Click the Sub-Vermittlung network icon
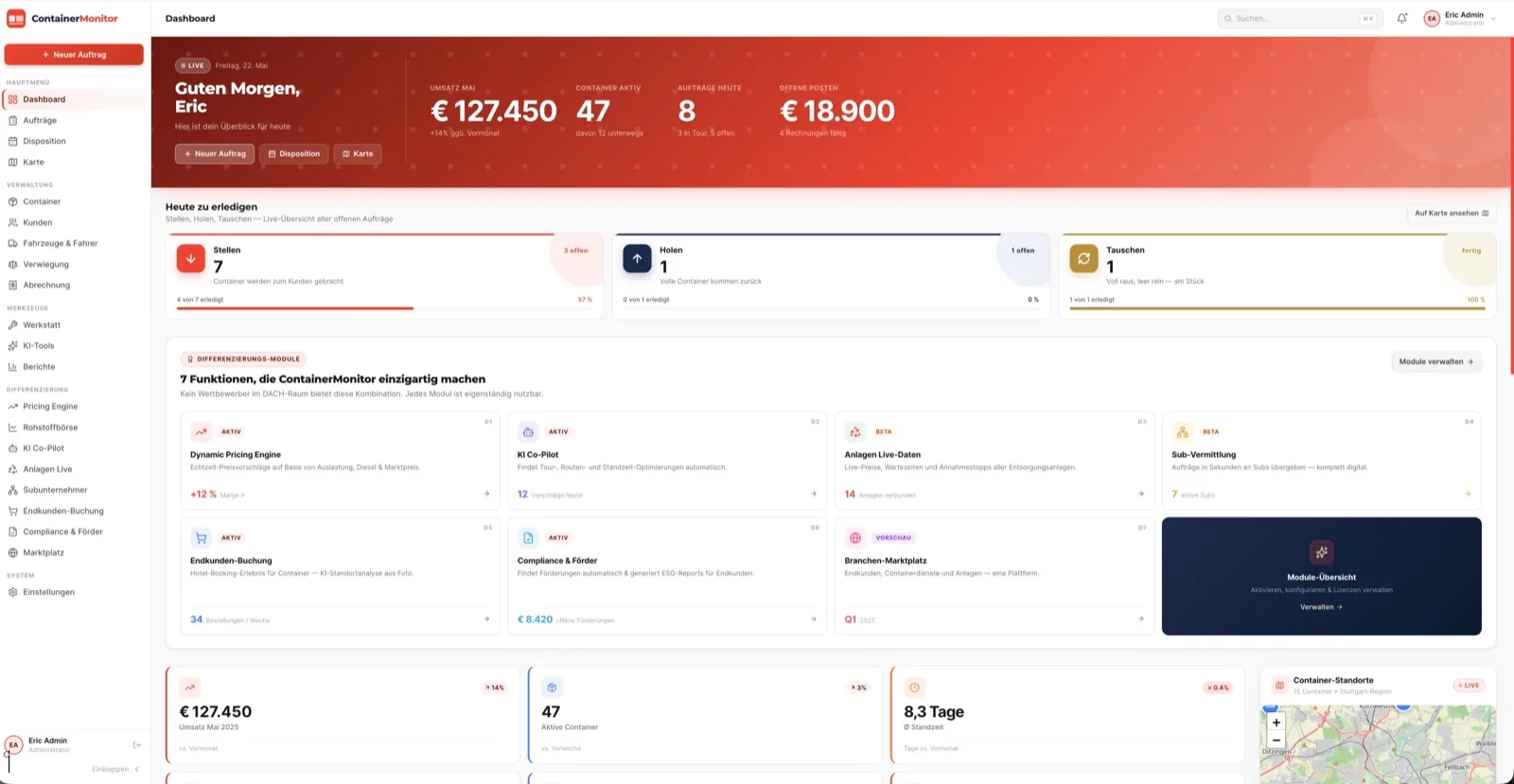Image resolution: width=1514 pixels, height=784 pixels. pos(1182,431)
